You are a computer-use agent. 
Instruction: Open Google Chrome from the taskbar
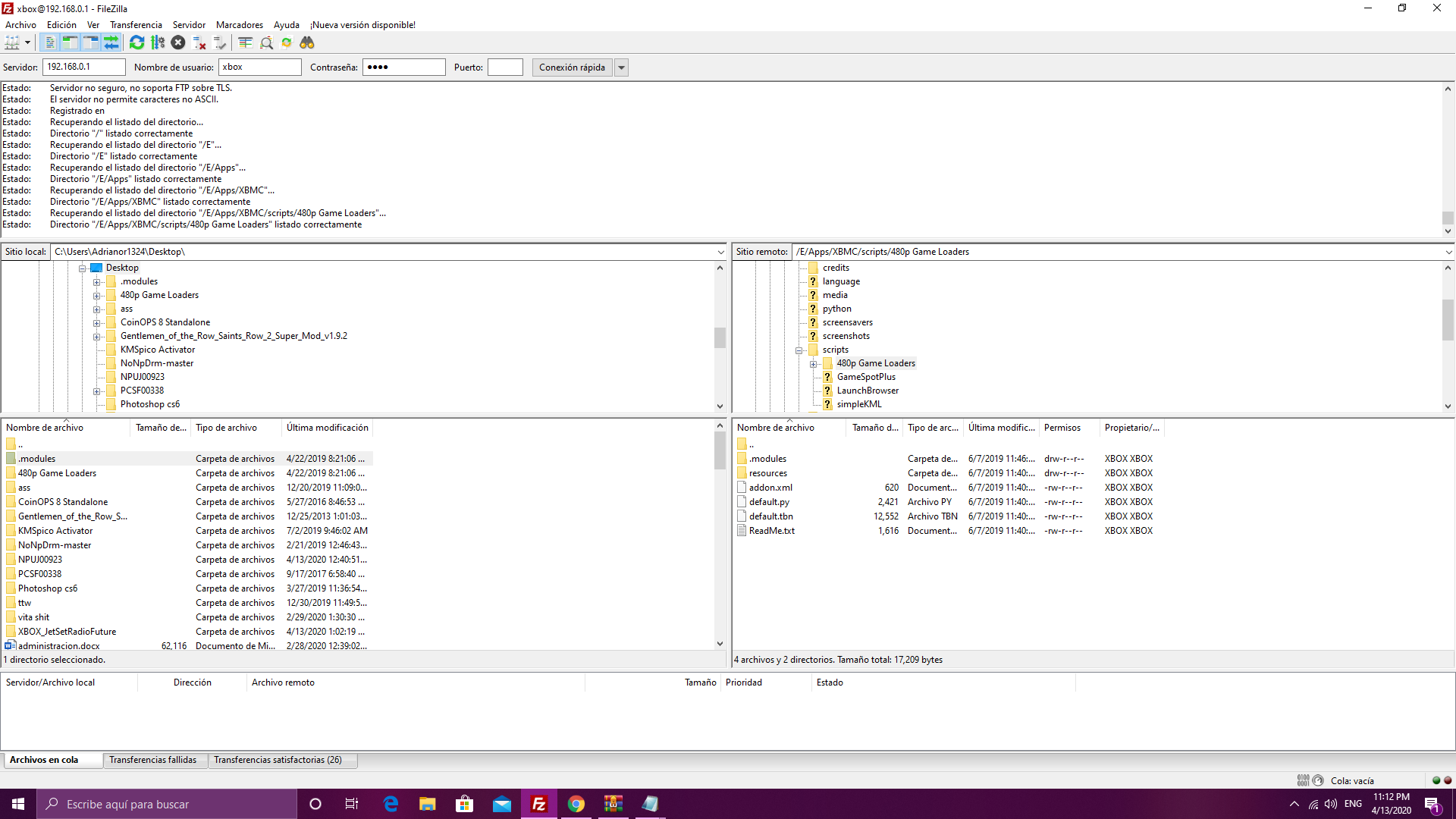[x=576, y=804]
